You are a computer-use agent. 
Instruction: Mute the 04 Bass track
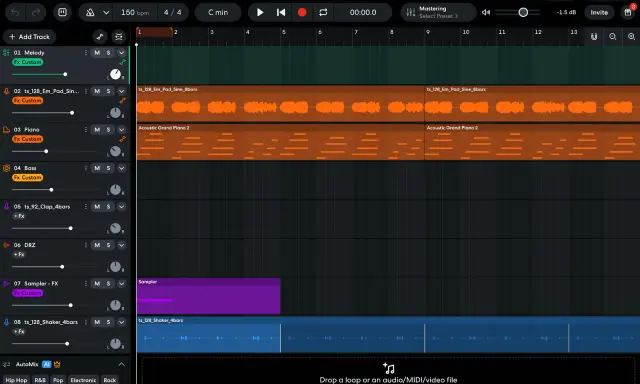point(97,168)
